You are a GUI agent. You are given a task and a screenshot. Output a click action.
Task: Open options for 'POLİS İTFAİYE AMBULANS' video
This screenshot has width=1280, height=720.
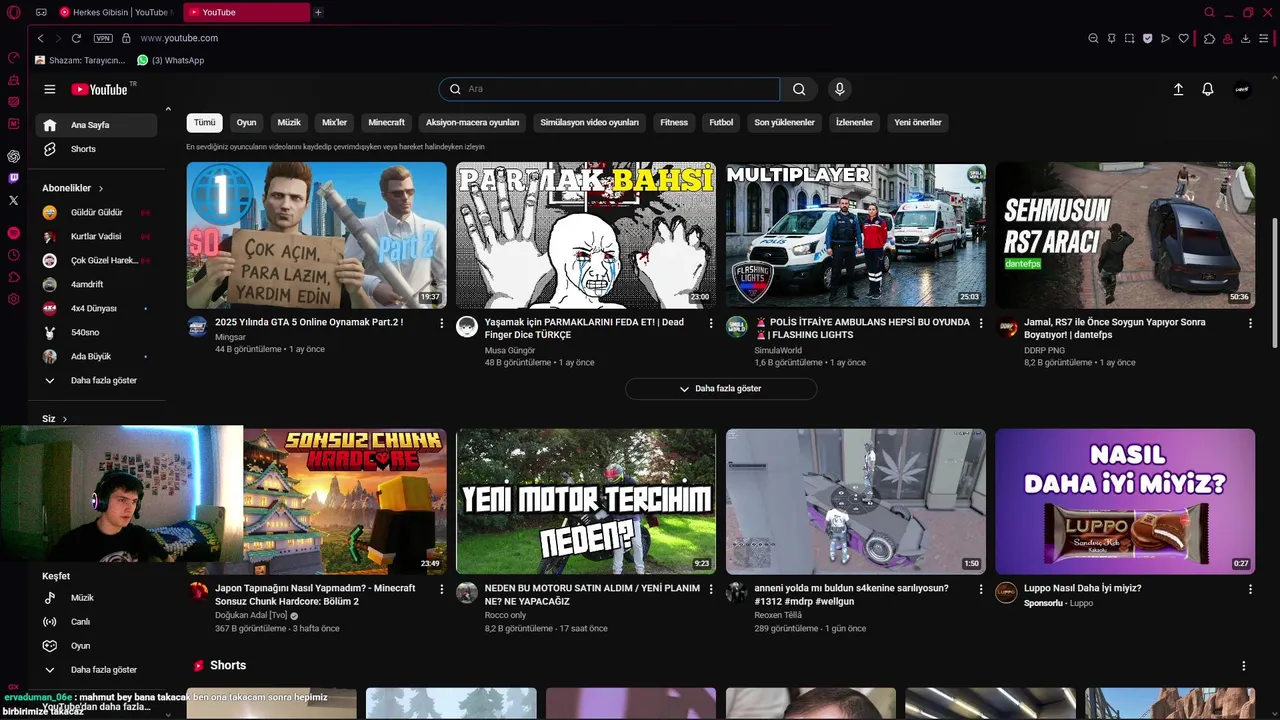(x=980, y=323)
